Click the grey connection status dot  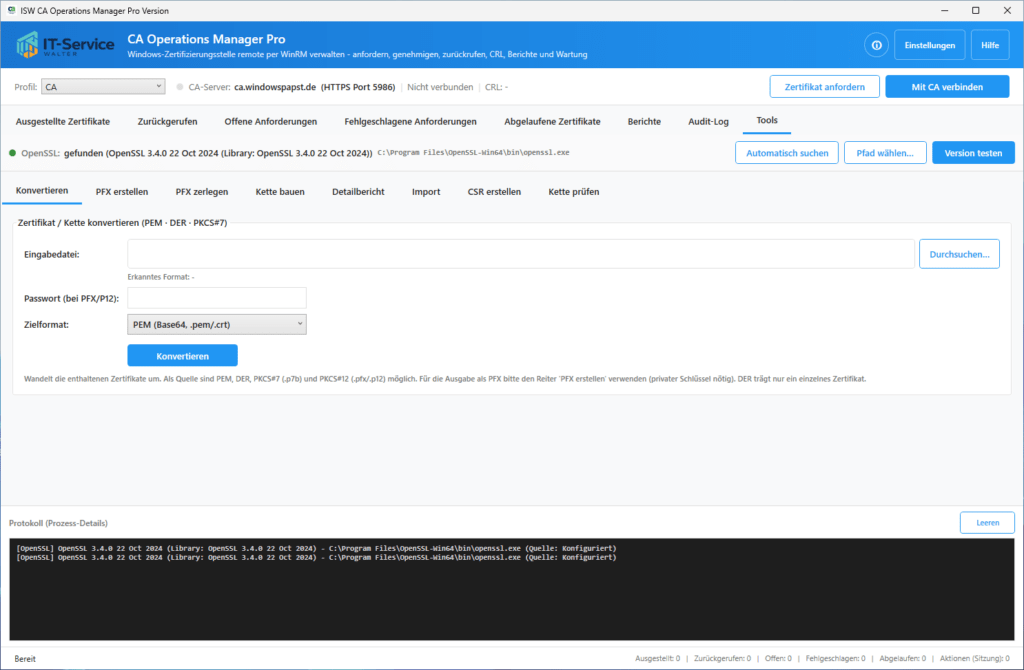pos(180,87)
